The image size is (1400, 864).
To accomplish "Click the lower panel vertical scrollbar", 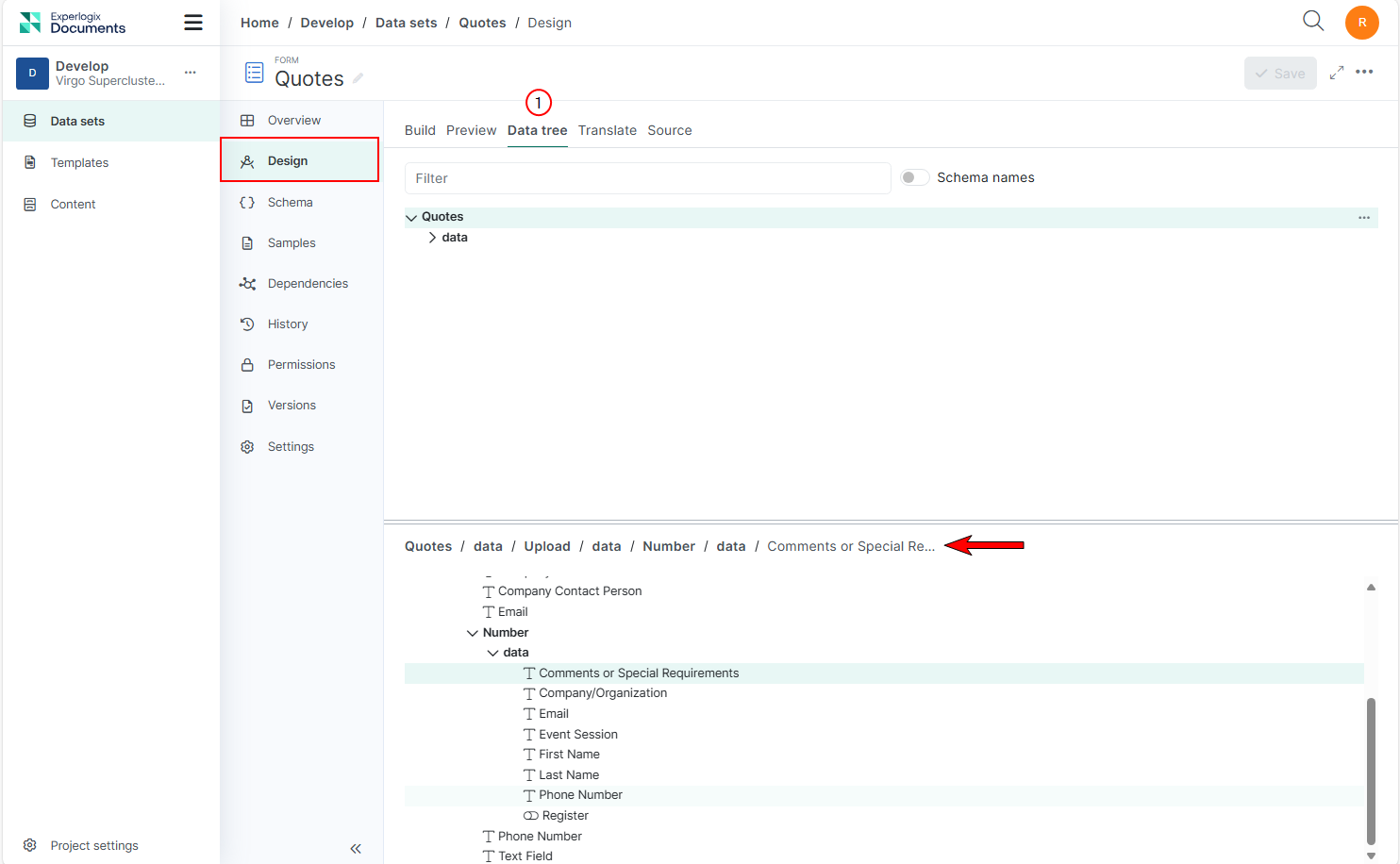I will coord(1371,769).
